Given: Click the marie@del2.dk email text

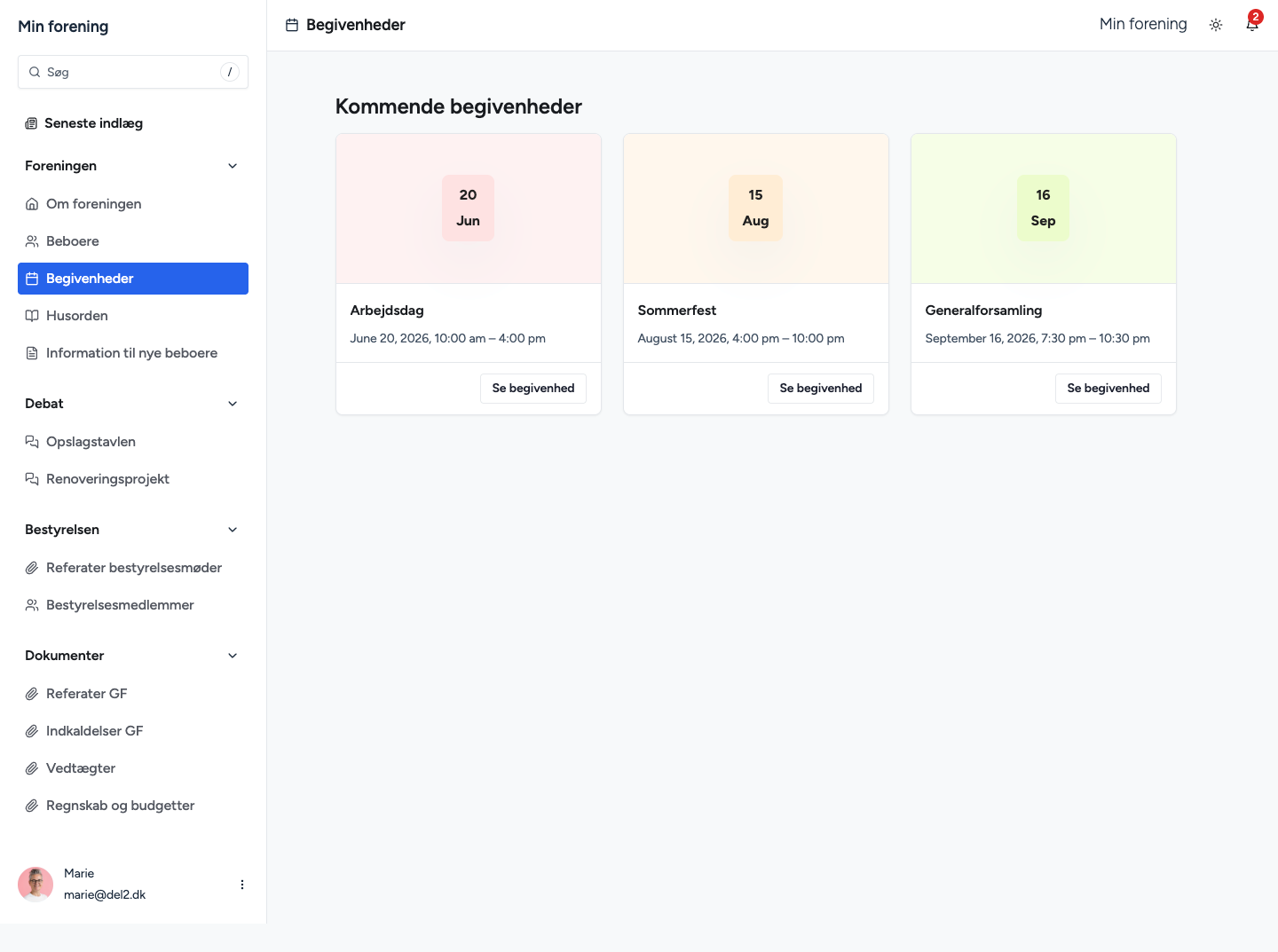Looking at the screenshot, I should click(x=105, y=894).
